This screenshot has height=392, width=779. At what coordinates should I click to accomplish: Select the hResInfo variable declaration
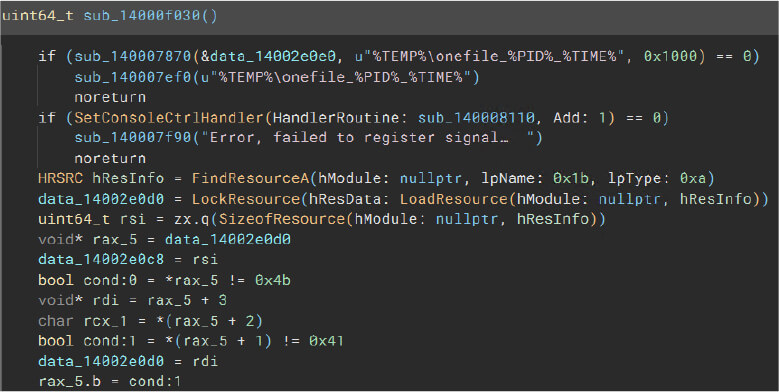click(x=128, y=178)
